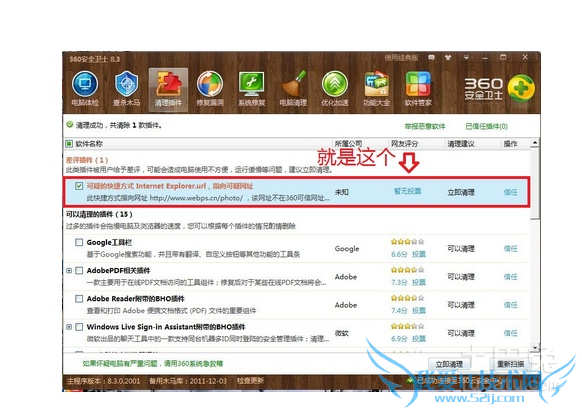Click the green success check icon beside 清理成功
582x413 pixels.
click(69, 125)
